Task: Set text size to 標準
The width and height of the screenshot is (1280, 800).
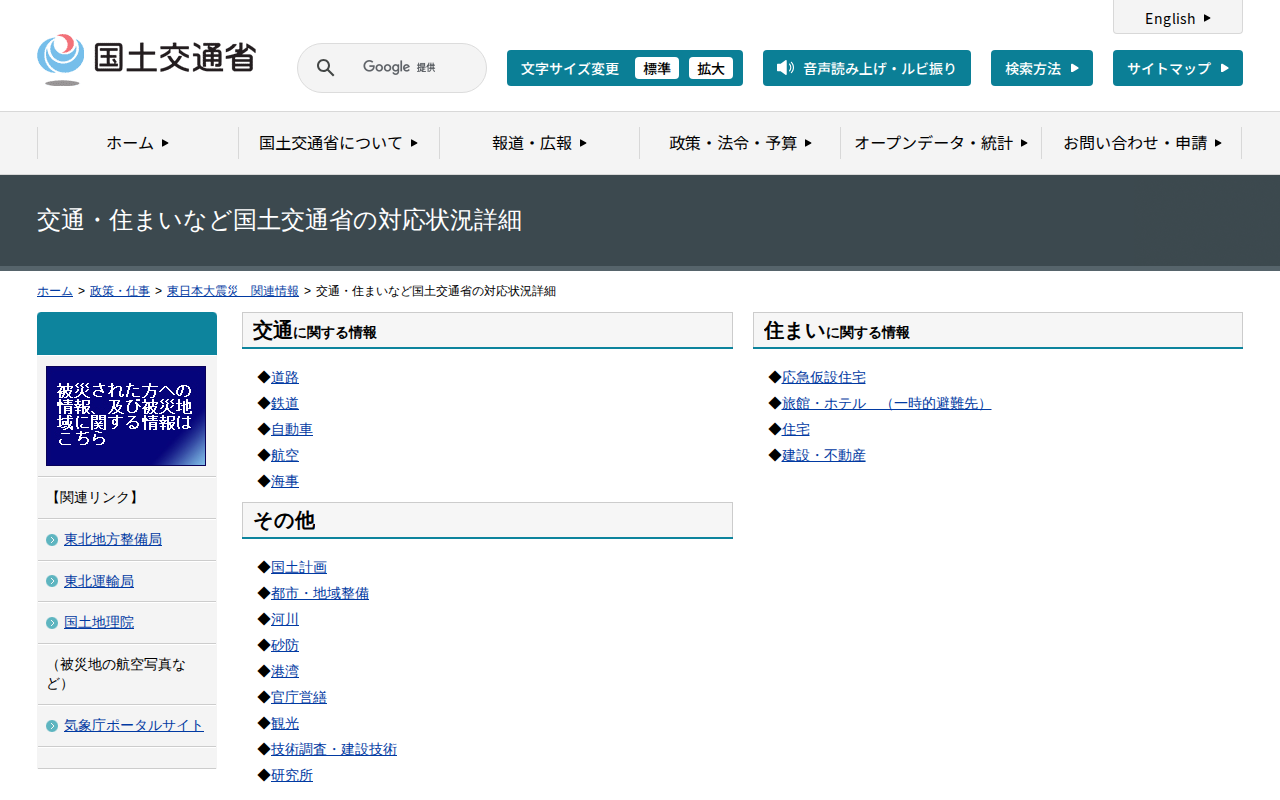Action: pyautogui.click(x=657, y=68)
